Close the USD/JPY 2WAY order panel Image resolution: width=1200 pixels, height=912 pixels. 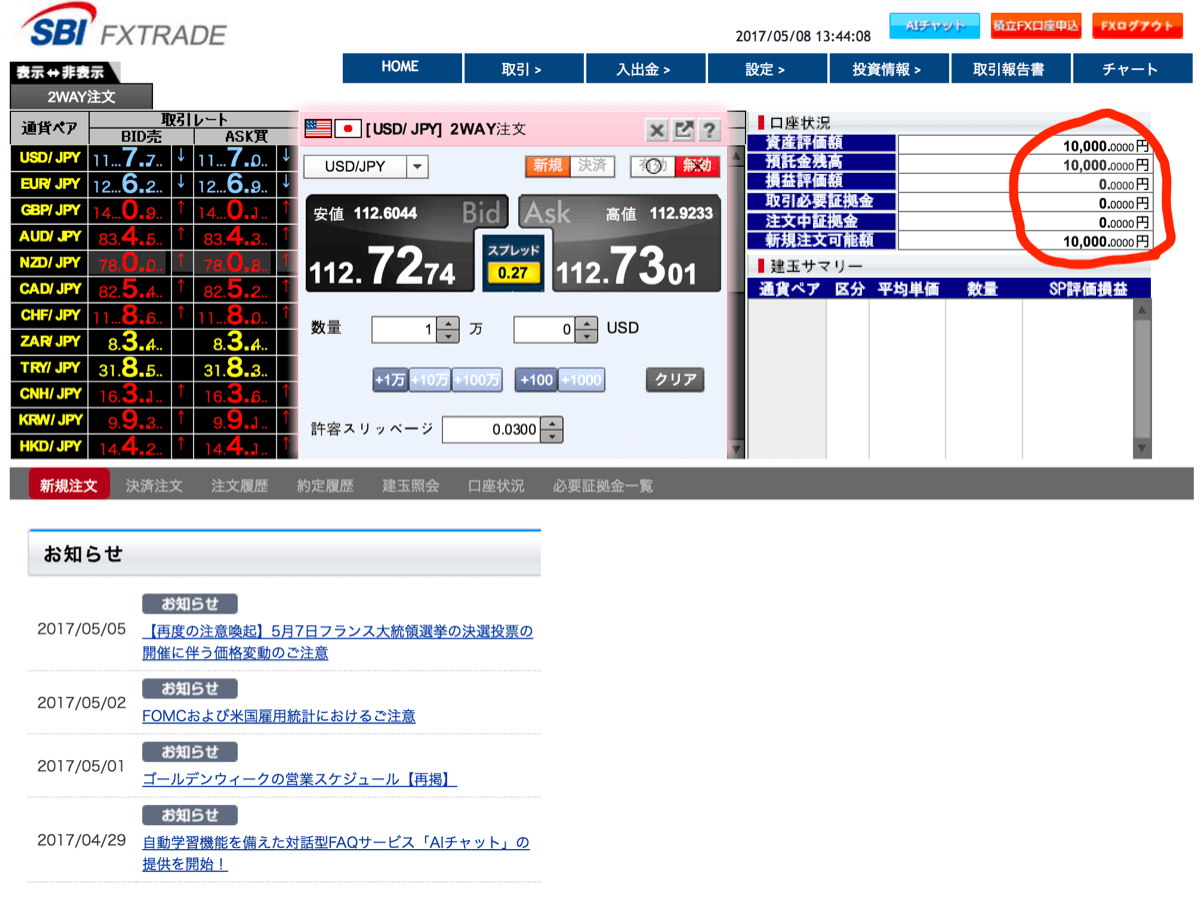[657, 130]
